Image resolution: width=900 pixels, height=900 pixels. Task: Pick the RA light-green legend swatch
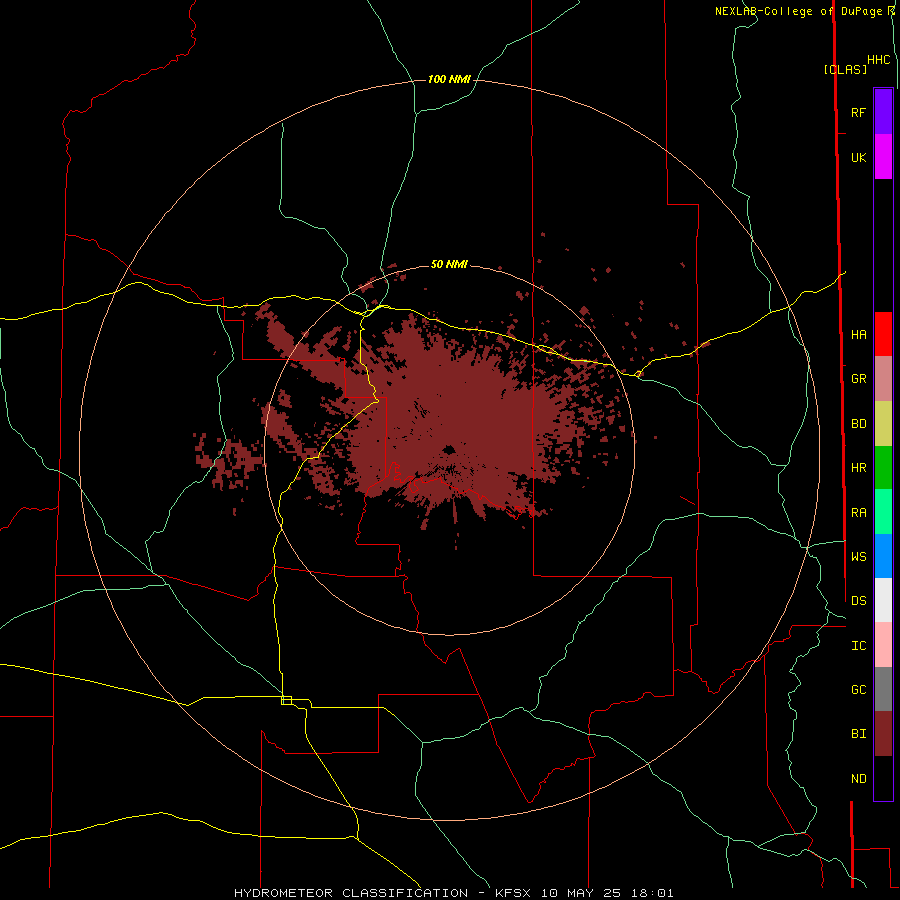point(883,512)
